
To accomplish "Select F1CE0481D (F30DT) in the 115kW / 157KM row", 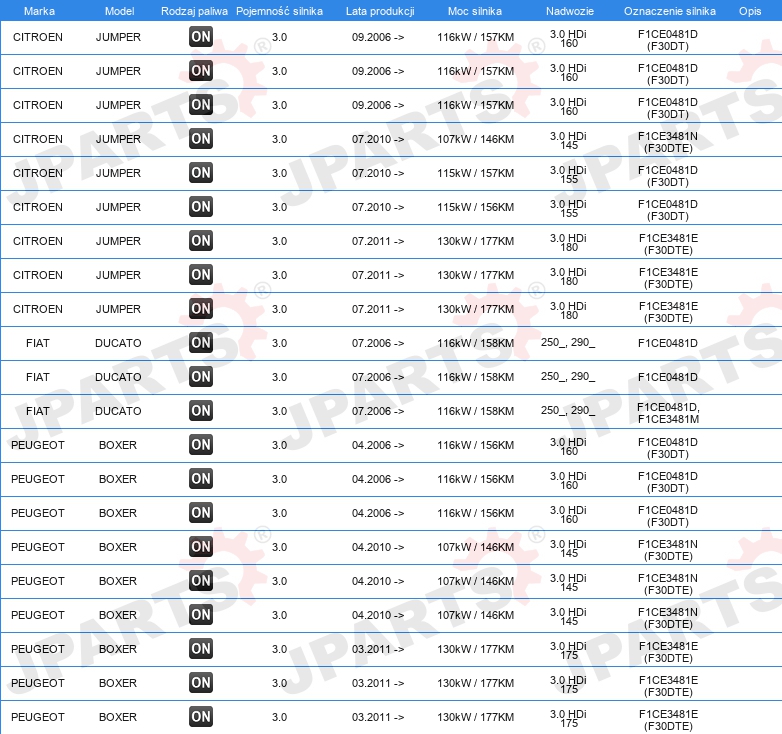I will click(668, 176).
